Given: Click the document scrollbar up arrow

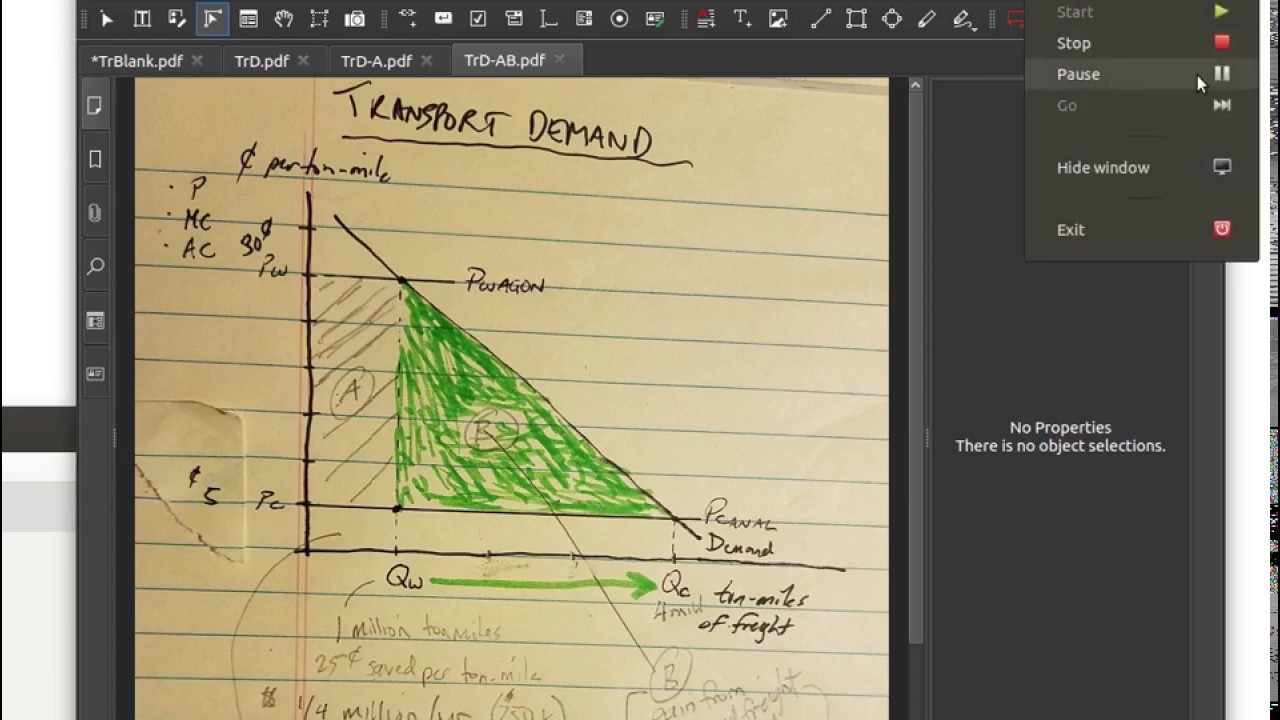Looking at the screenshot, I should click(915, 86).
